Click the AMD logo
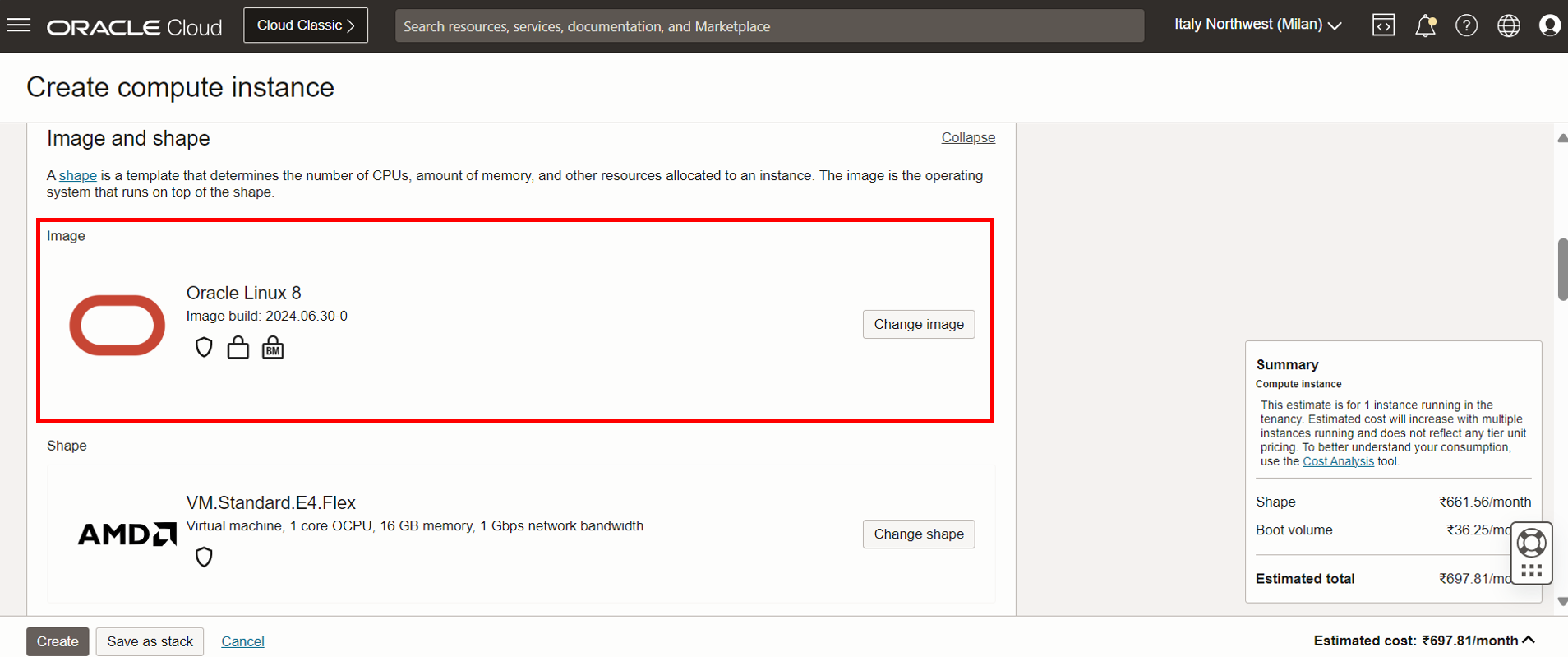1568x657 pixels. [x=127, y=534]
